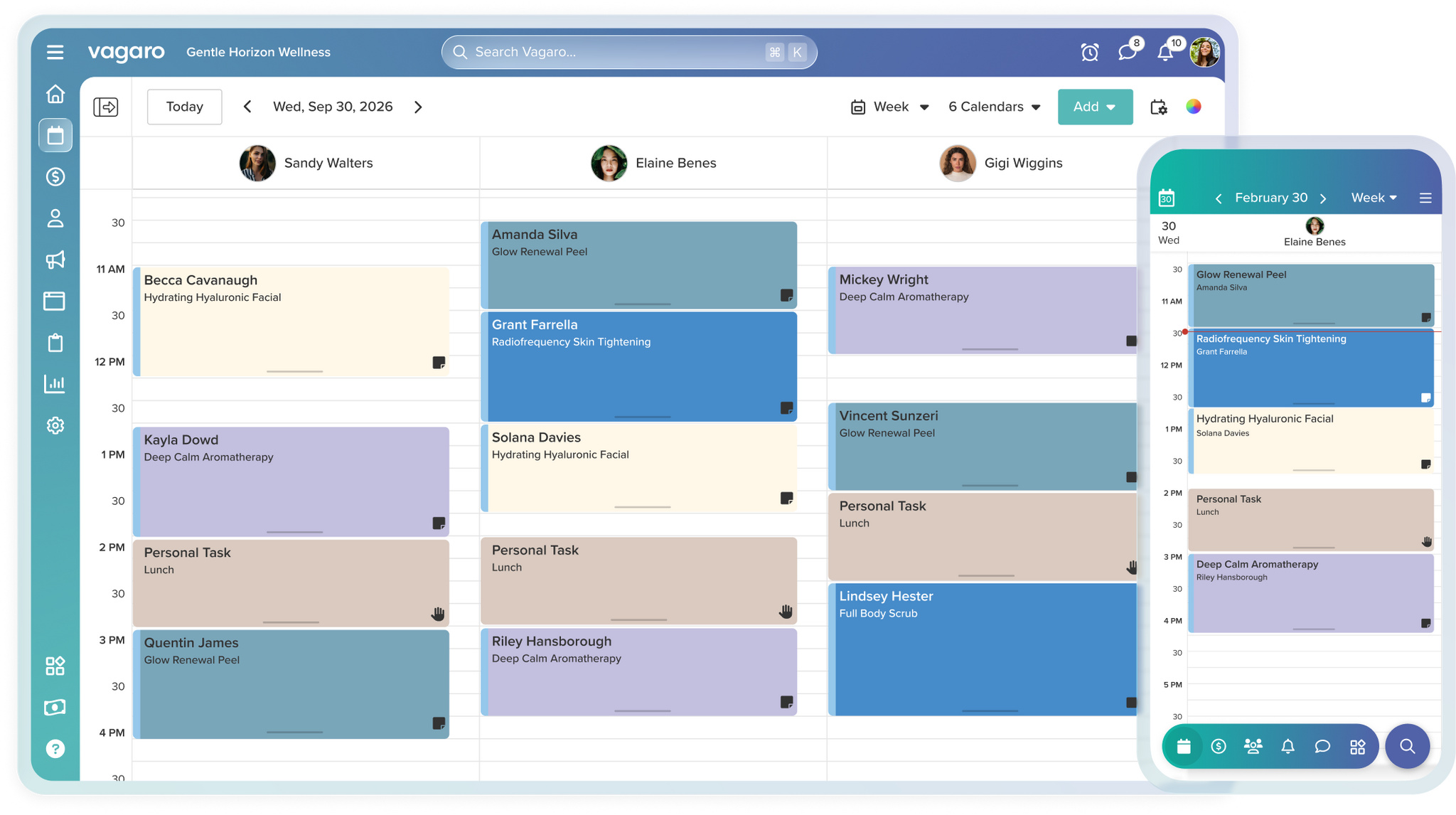
Task: Select the mobile Checkout dollar tab
Action: 1219,746
